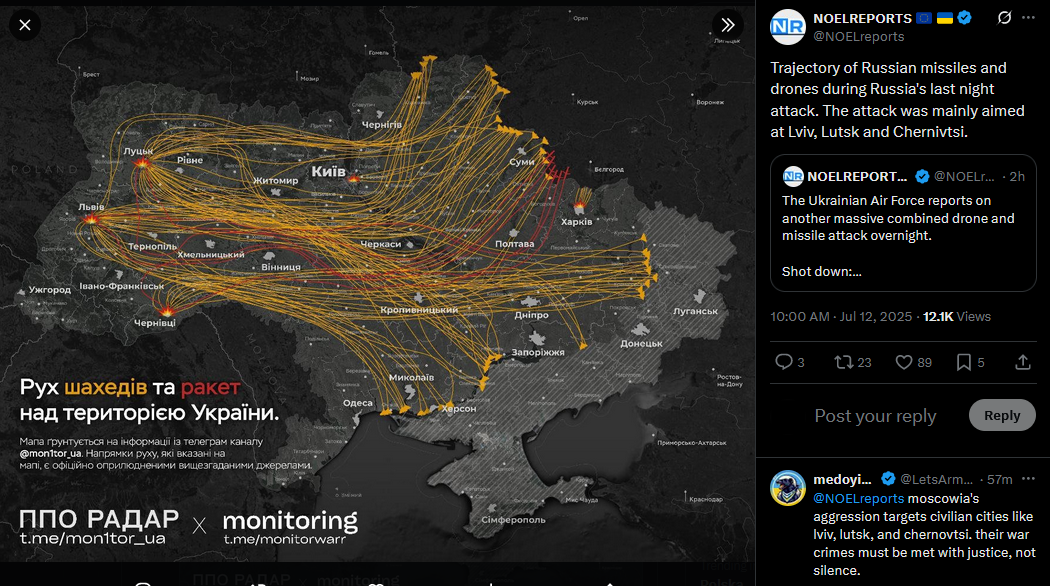Open the quoted NOELREPORTS post card
The image size is (1050, 586).
pyautogui.click(x=903, y=223)
